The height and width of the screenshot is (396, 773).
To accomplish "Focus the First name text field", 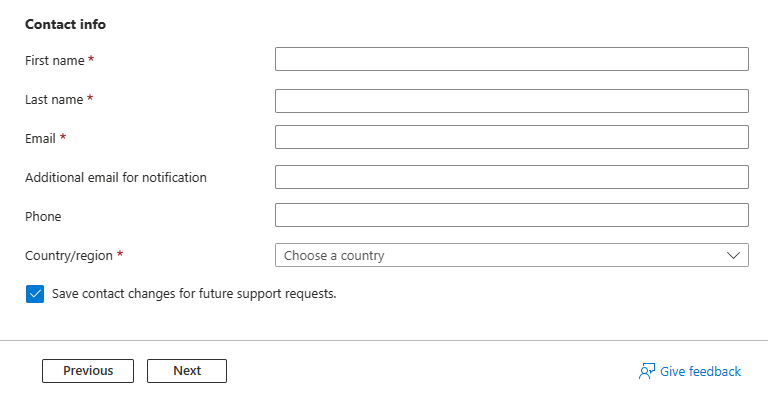I will [512, 59].
